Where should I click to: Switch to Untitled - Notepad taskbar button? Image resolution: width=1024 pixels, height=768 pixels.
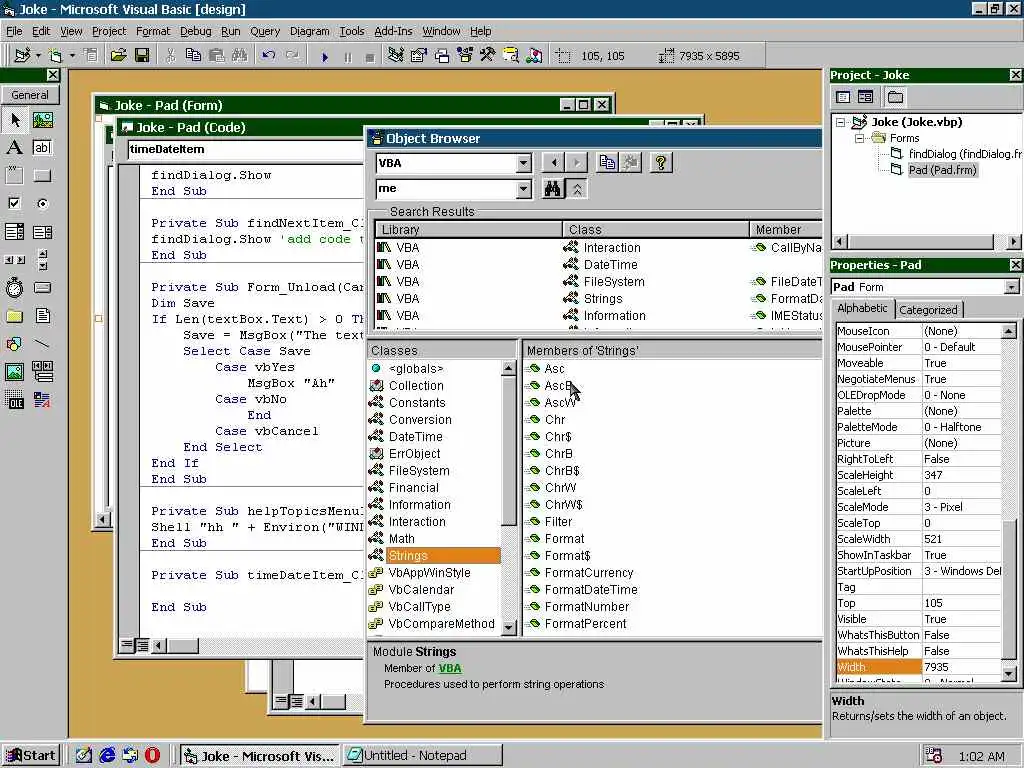423,756
